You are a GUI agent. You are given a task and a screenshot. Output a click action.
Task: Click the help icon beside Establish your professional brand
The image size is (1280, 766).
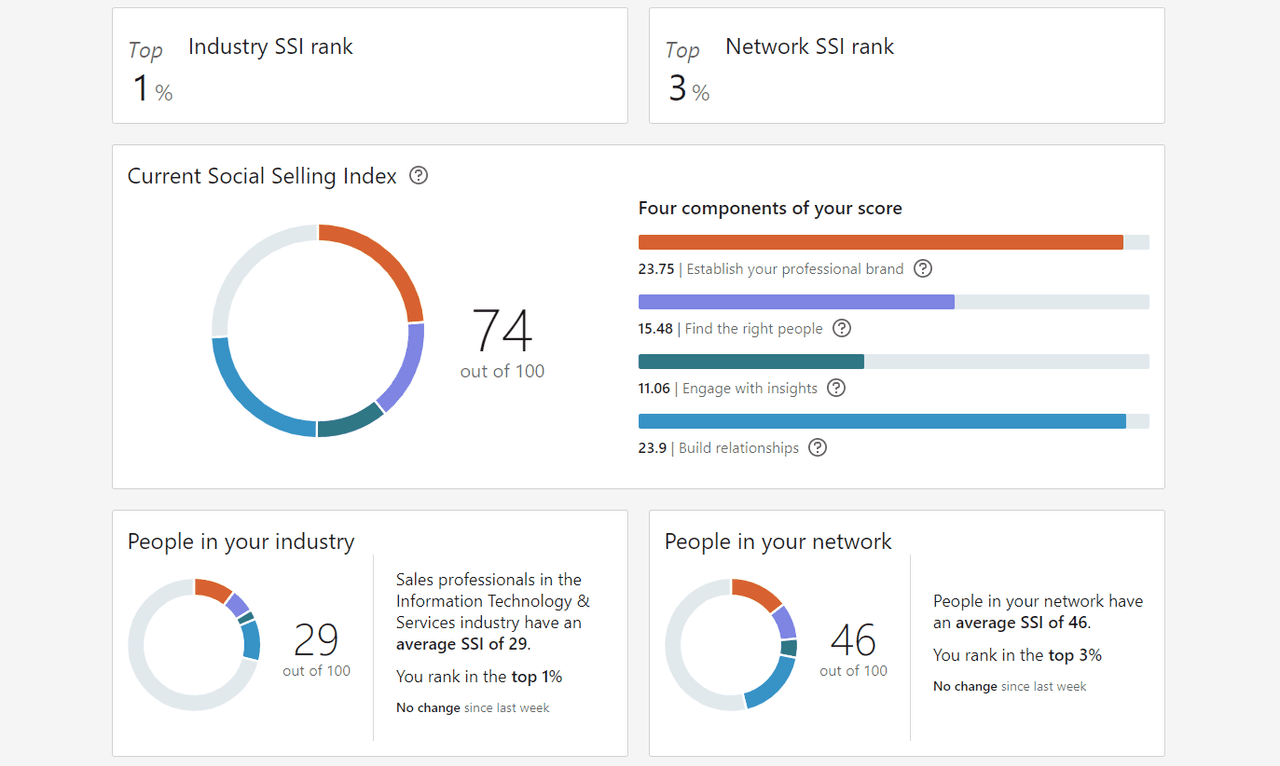pos(922,268)
